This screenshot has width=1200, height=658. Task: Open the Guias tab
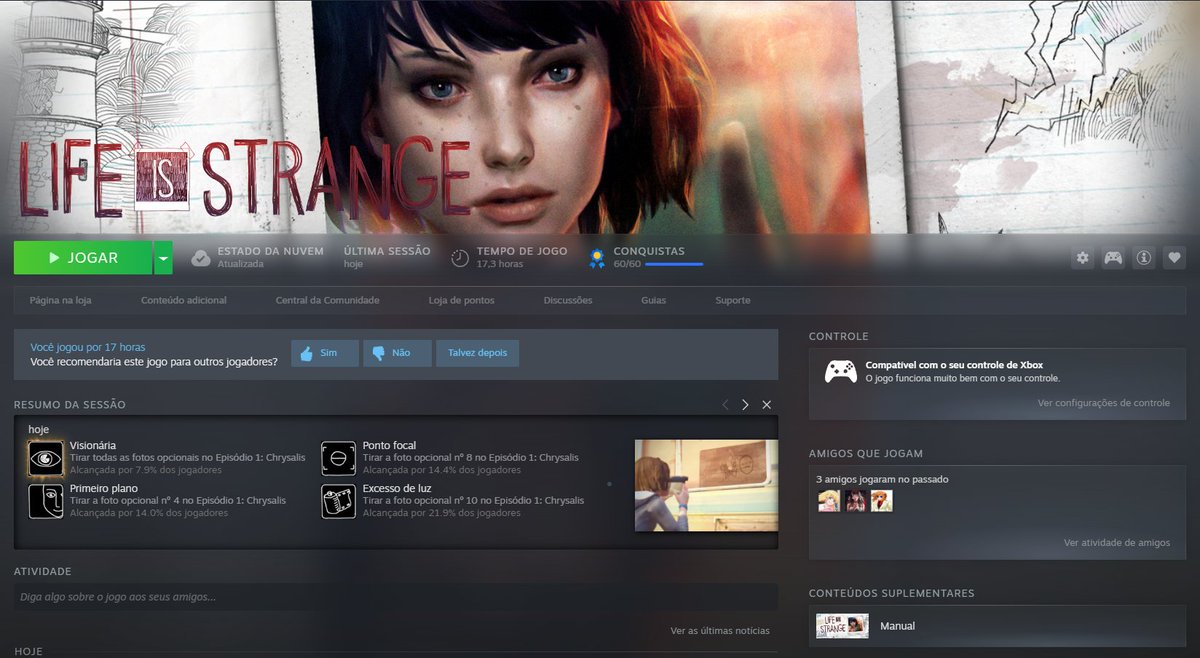click(654, 300)
